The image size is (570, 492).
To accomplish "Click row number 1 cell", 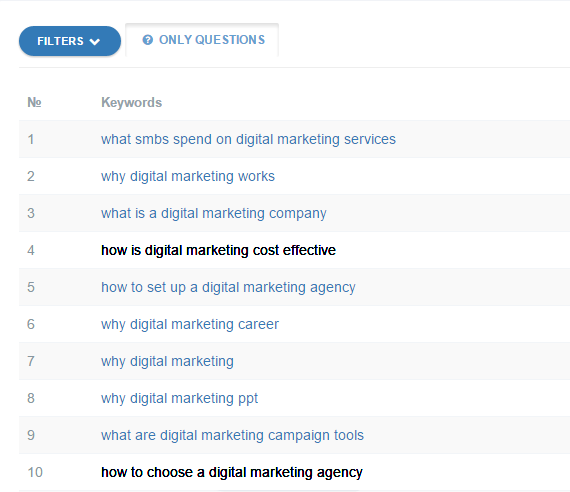I will click(31, 139).
